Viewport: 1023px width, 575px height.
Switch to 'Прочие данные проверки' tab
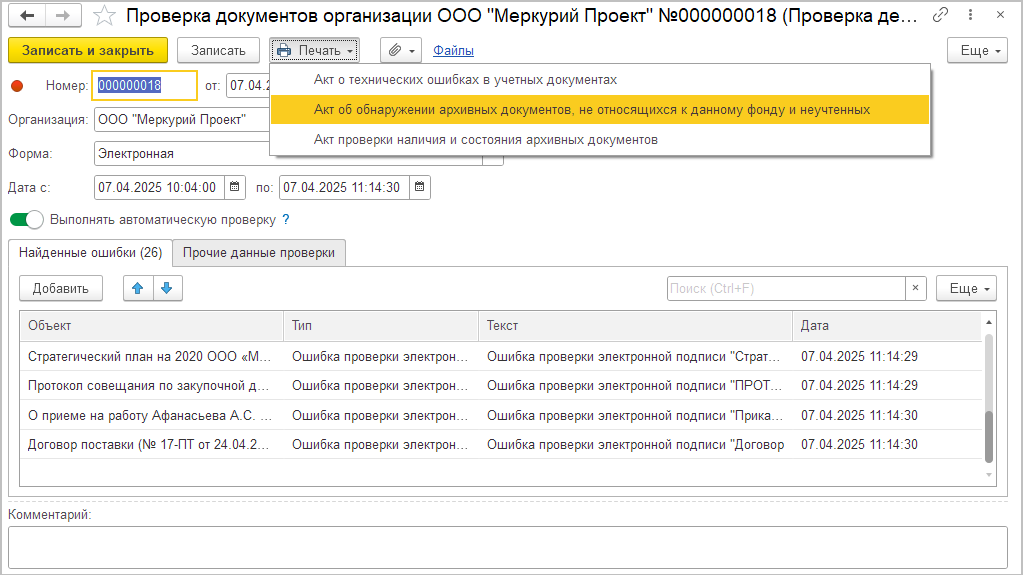pyautogui.click(x=259, y=253)
